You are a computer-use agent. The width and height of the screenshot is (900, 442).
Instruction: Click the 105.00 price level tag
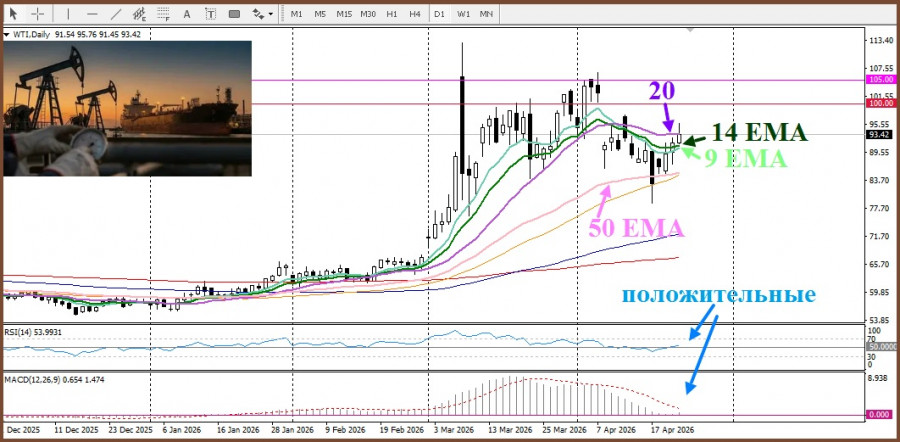coord(881,80)
